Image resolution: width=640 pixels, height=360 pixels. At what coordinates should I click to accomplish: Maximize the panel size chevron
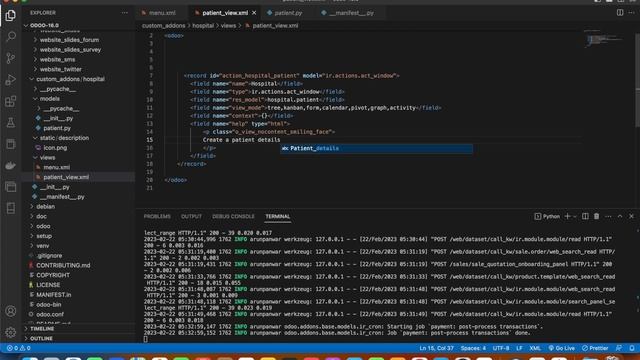point(620,216)
